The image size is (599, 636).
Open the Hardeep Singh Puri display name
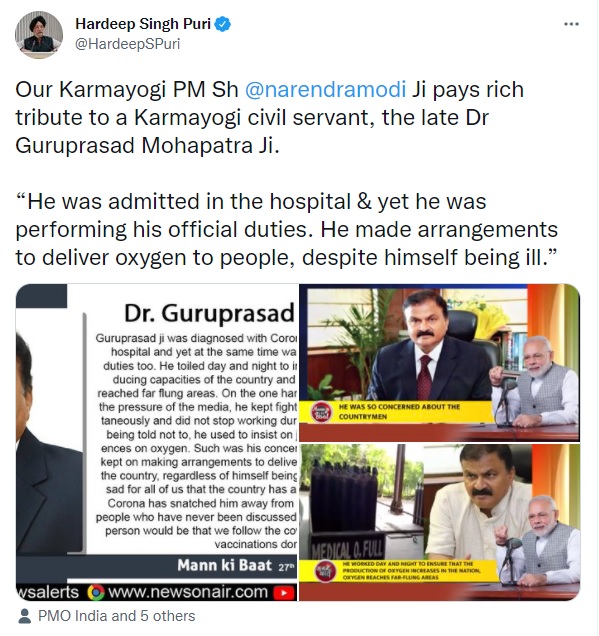143,24
